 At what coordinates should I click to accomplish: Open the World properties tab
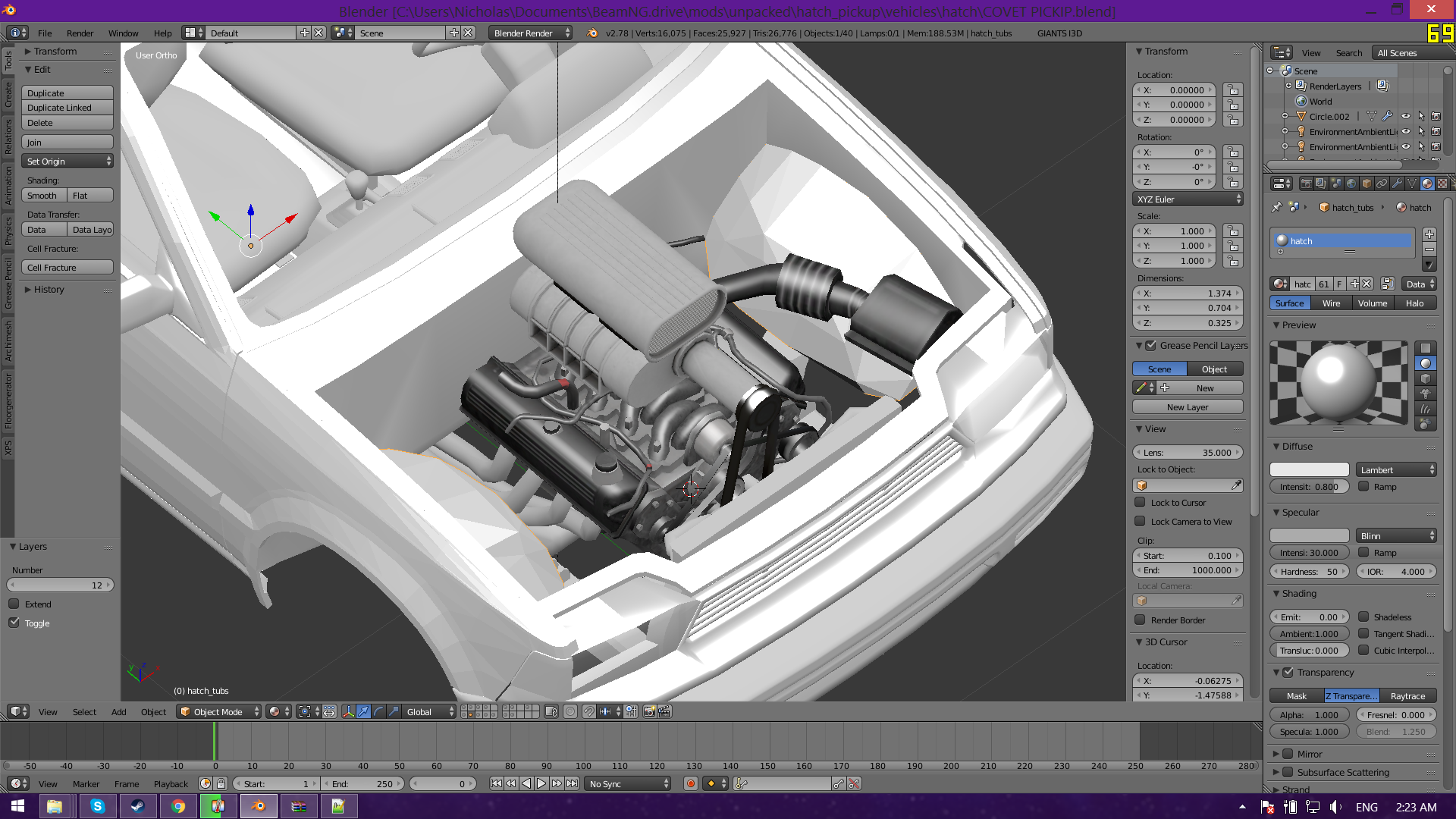coord(1351,184)
